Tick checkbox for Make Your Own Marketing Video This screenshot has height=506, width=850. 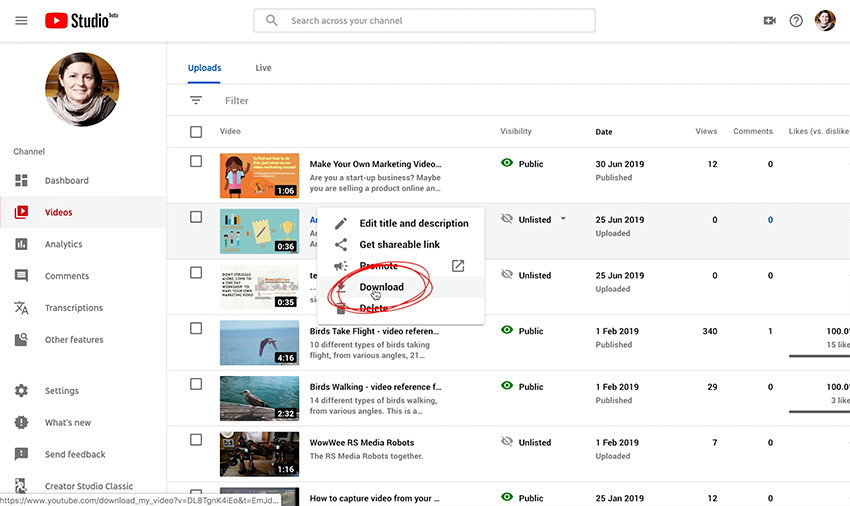196,162
